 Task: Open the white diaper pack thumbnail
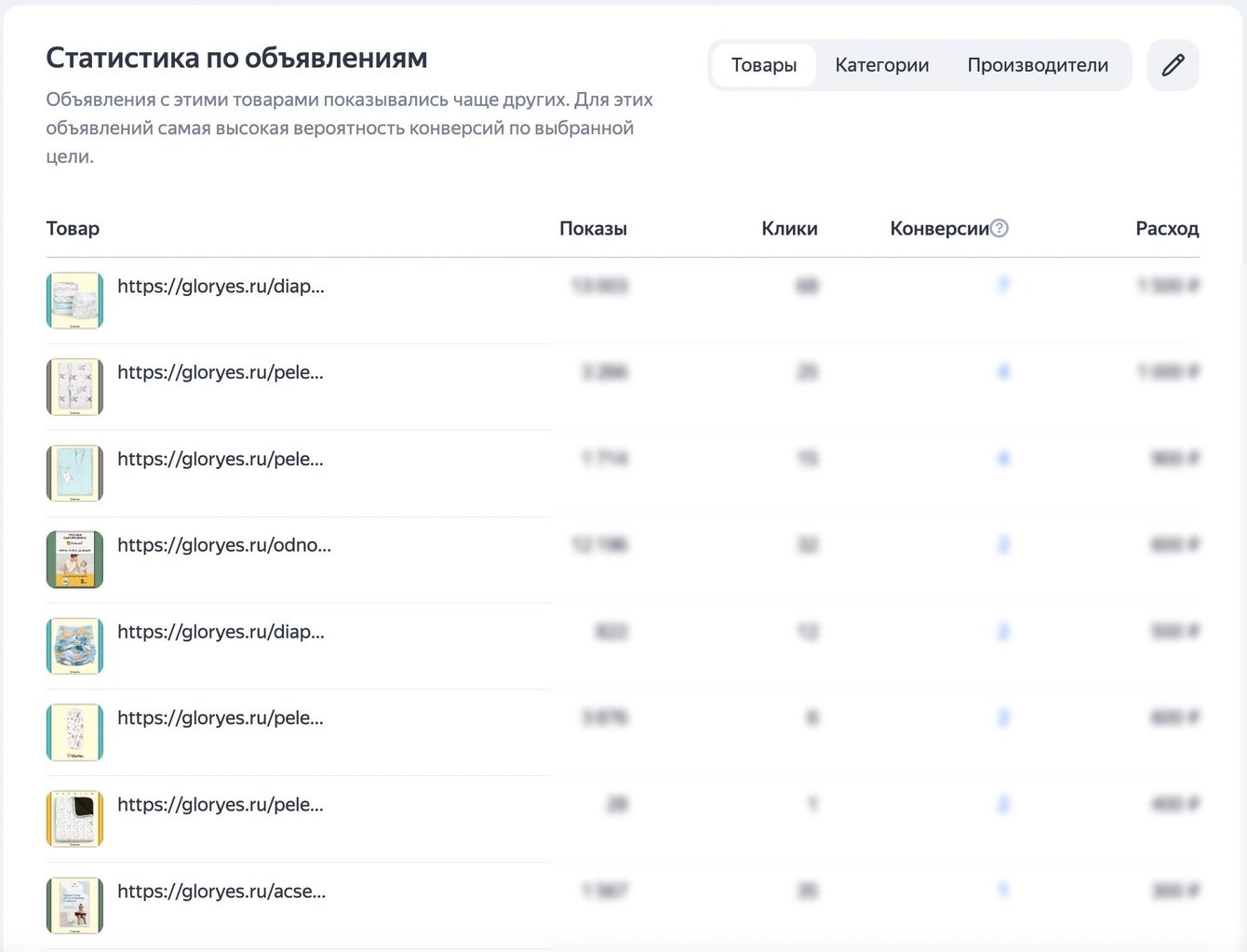[x=74, y=301]
